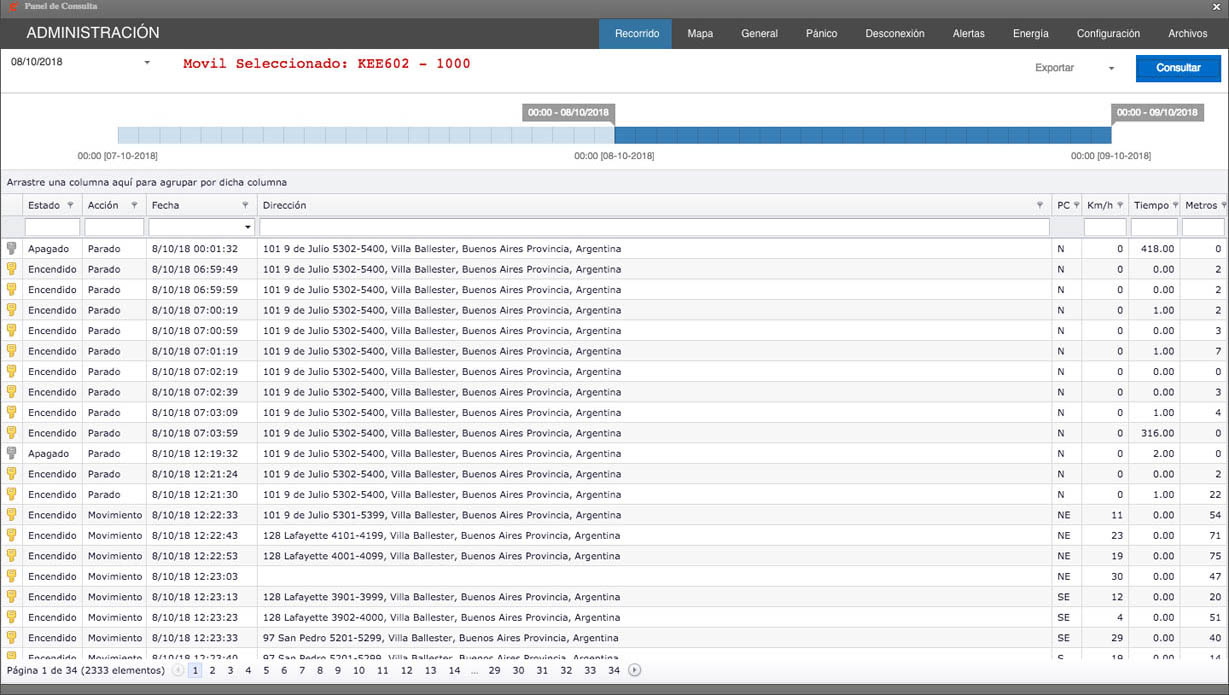Viewport: 1229px width, 695px height.
Task: Click the timeline end handle 00:00 - 09/10/2018
Action: (x=1157, y=113)
